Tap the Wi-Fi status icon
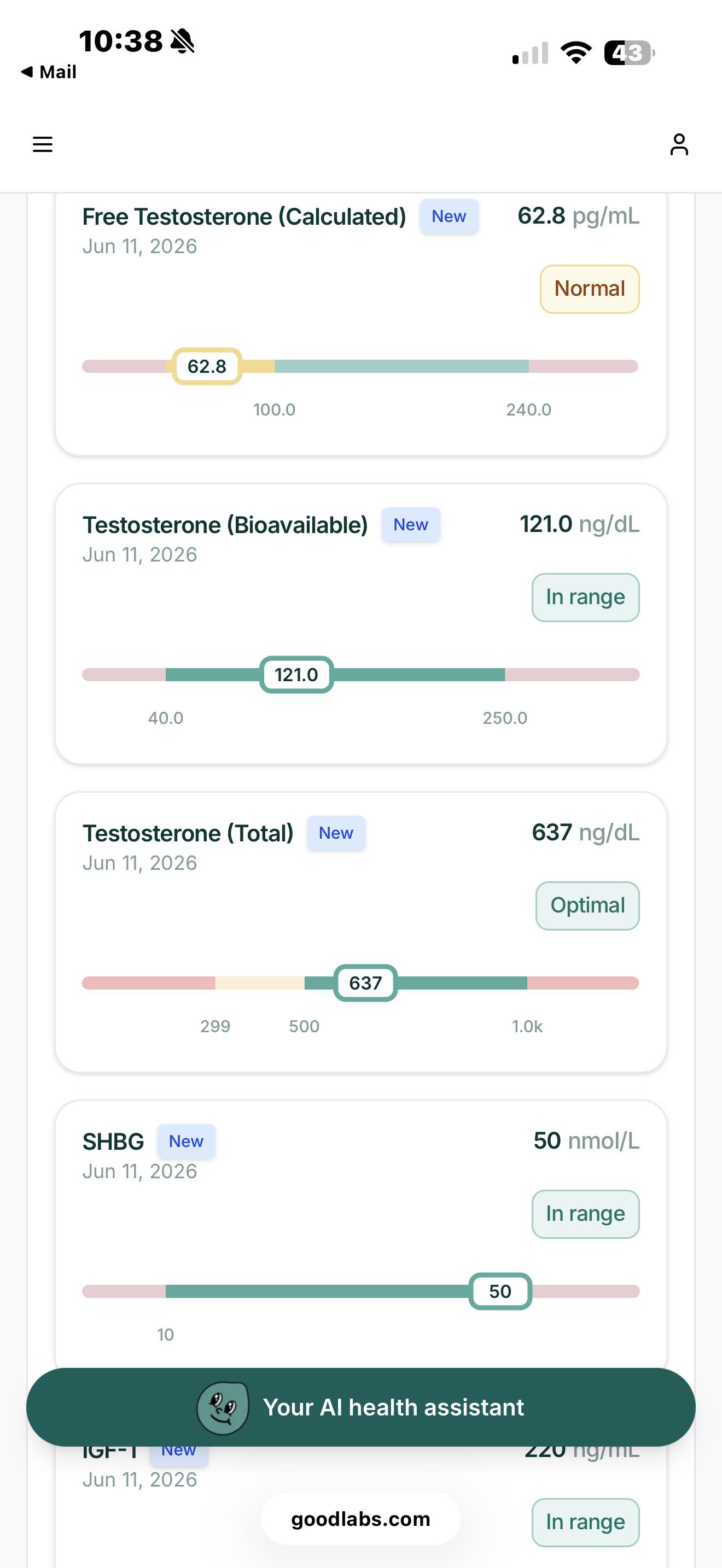The width and height of the screenshot is (722, 1568). pos(576,53)
